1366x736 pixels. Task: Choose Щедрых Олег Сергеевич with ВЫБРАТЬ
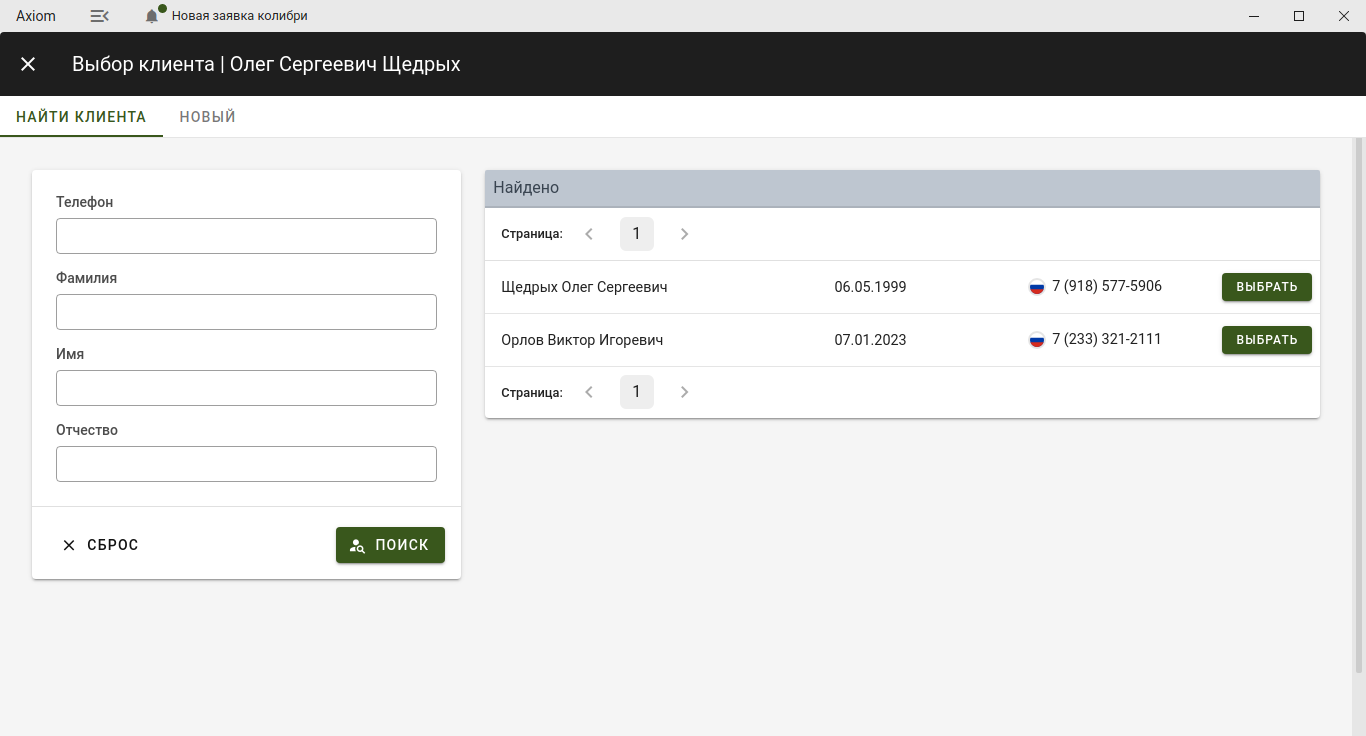coord(1266,287)
